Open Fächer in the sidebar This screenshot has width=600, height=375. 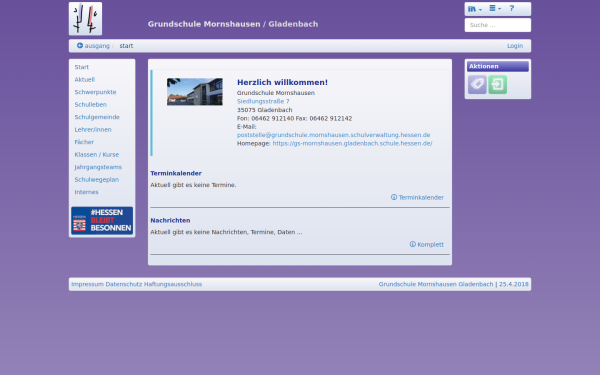pos(84,142)
